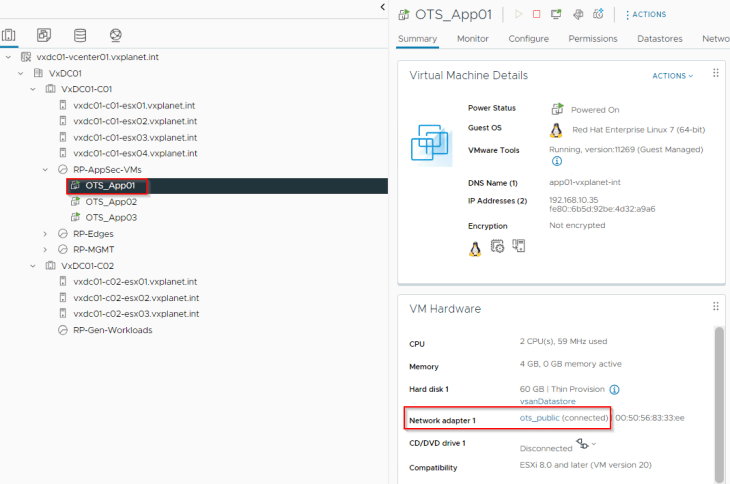Select the RP-Gen-Workloads resource pool
Image resolution: width=730 pixels, height=484 pixels.
(x=113, y=330)
